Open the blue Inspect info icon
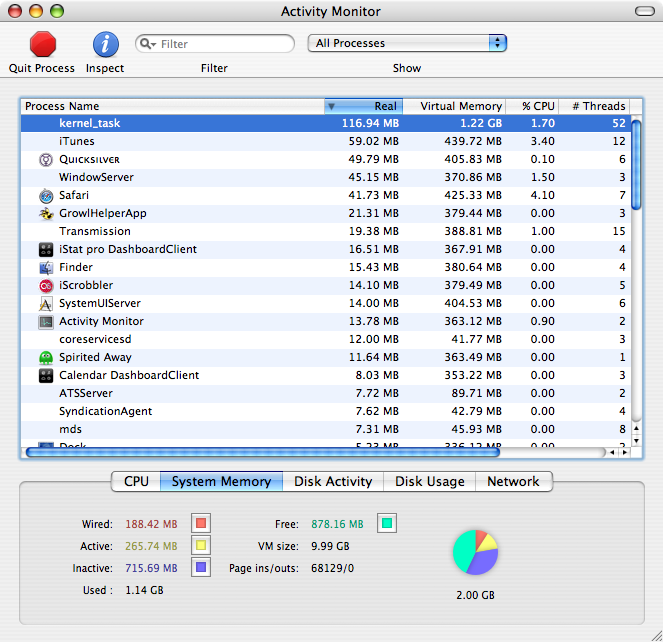Viewport: 663px width, 642px height. pyautogui.click(x=106, y=44)
